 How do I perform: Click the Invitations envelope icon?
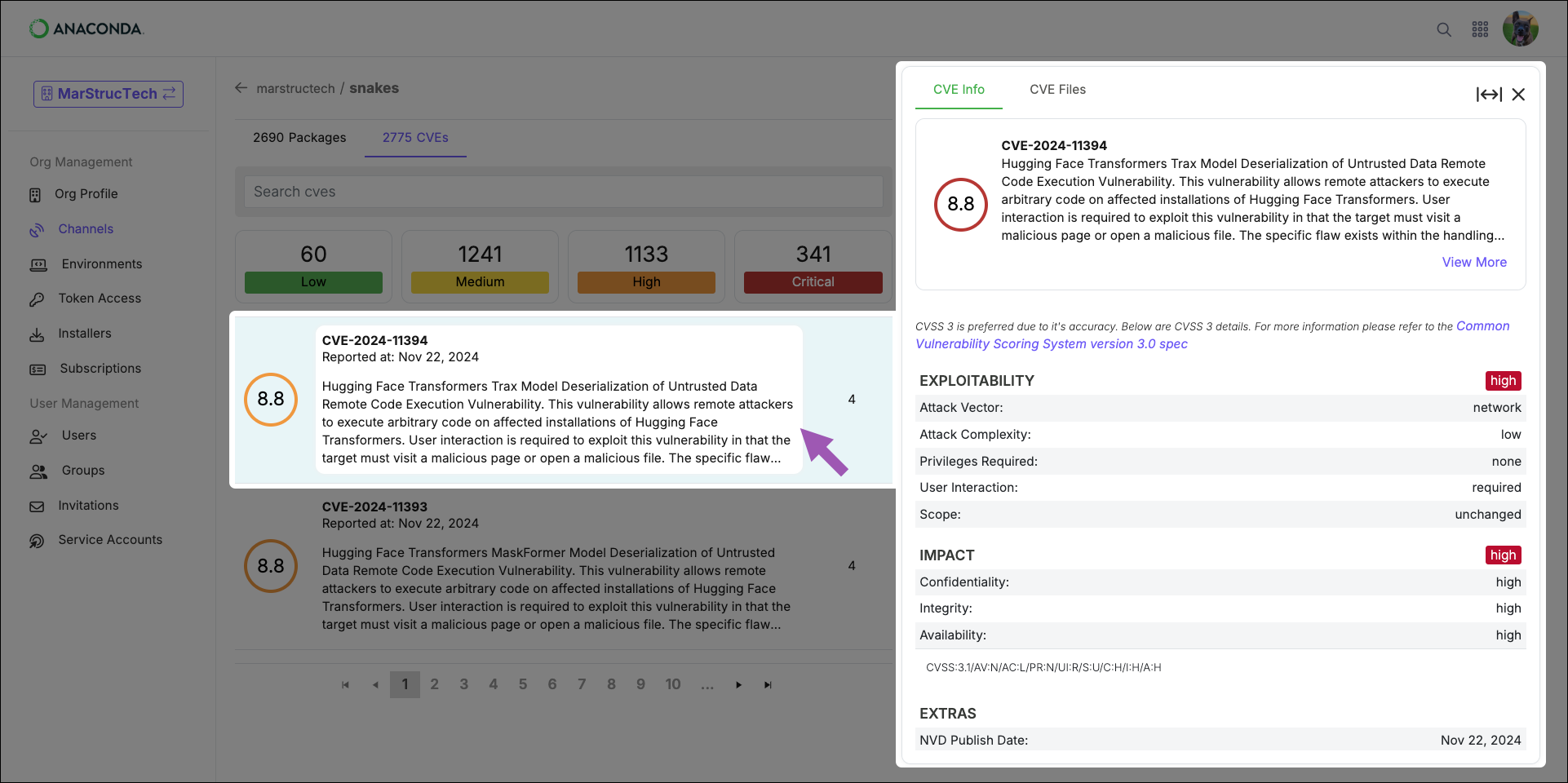(x=37, y=507)
